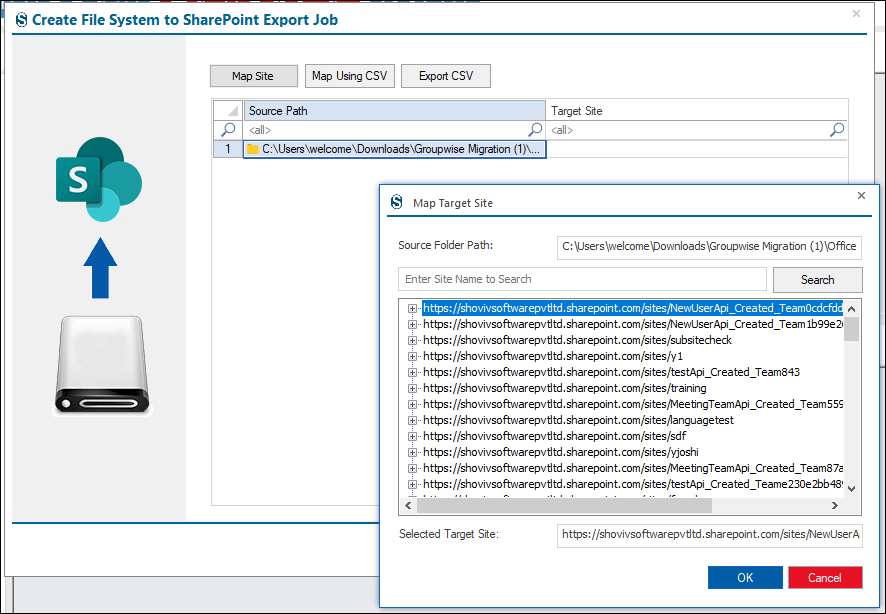This screenshot has height=614, width=886.
Task: Click search icon right of Source Path filter
Action: click(535, 130)
